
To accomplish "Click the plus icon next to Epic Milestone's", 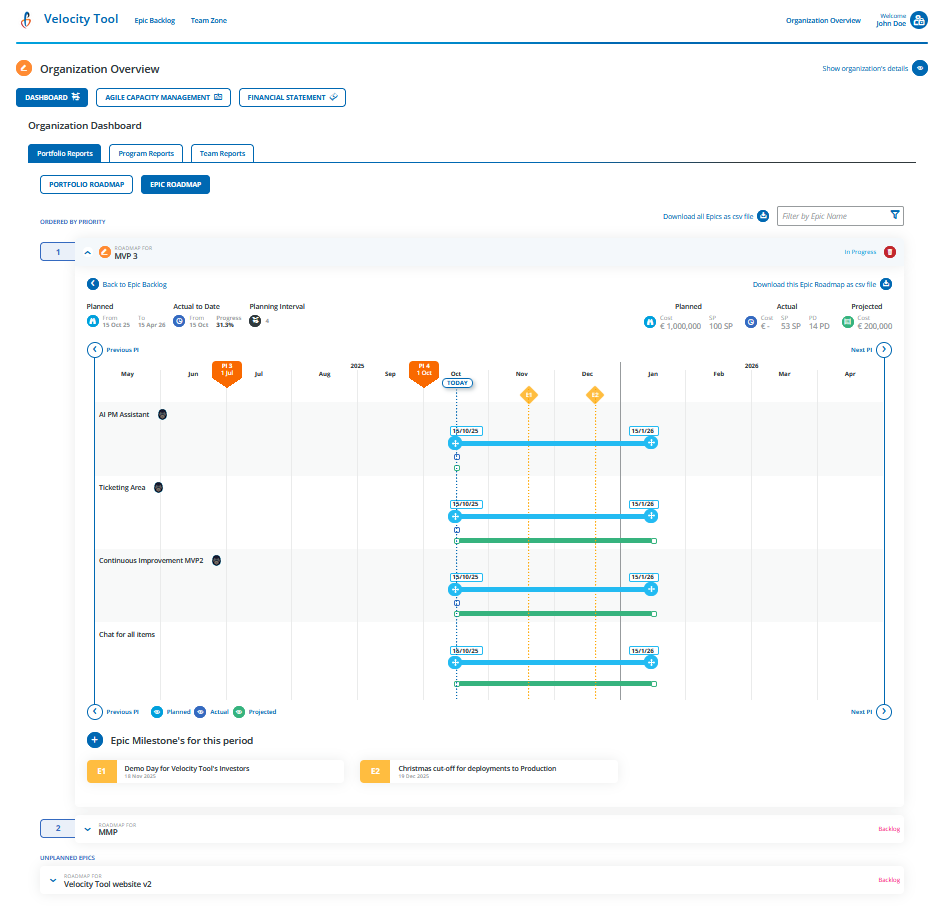I will click(x=94, y=740).
